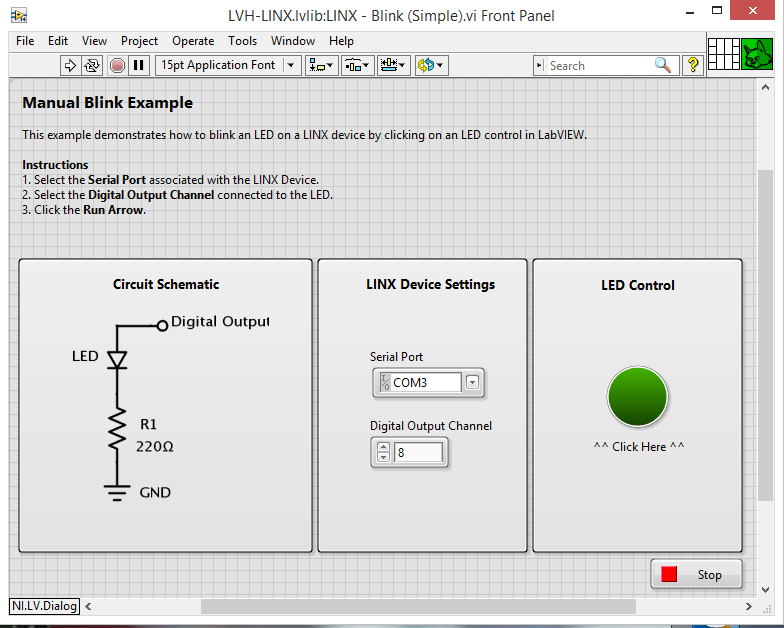Increment the Digital Output Channel value
Viewport: 784px width, 628px height.
(384, 447)
